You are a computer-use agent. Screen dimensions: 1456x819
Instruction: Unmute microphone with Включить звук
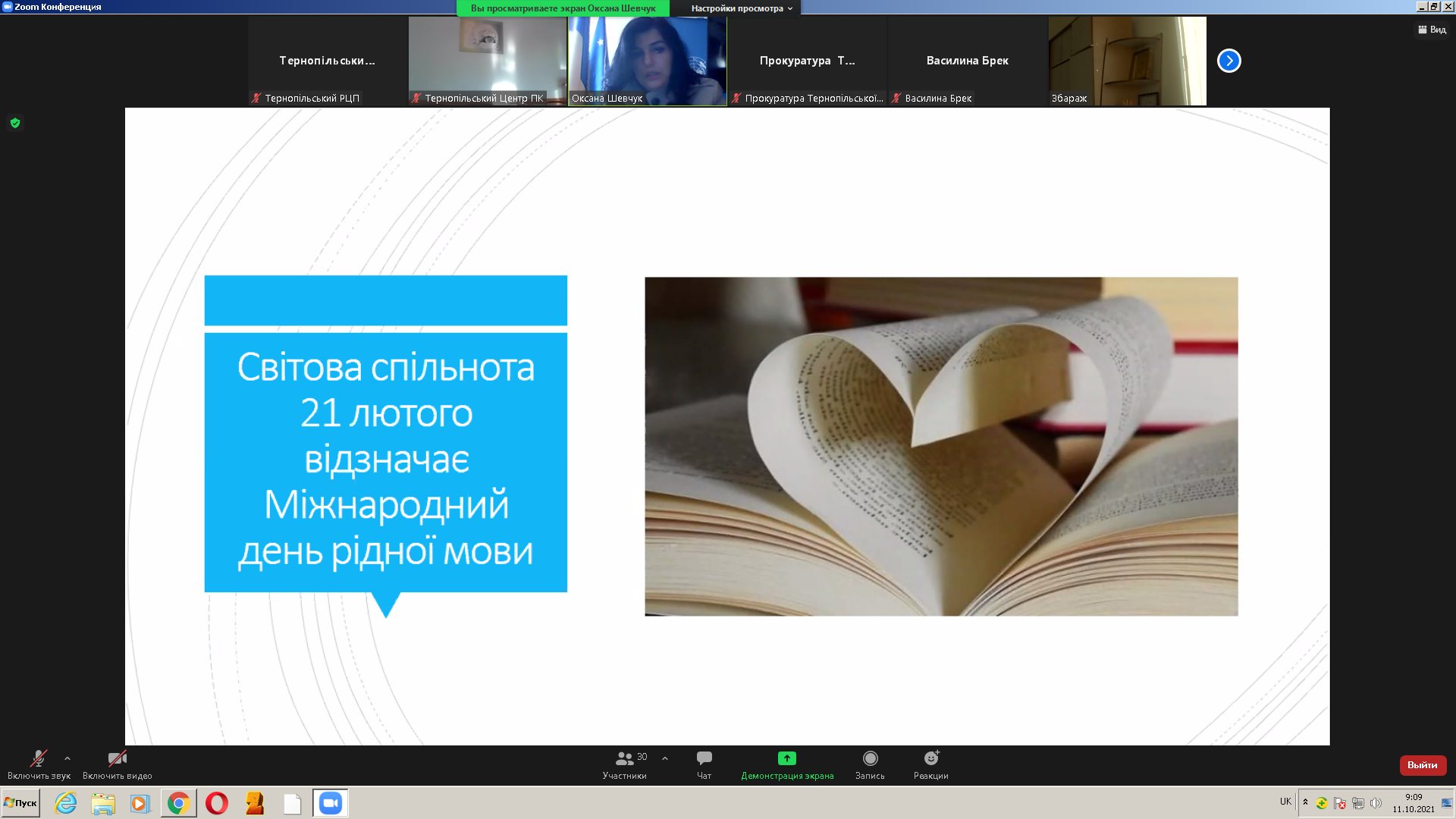(x=39, y=764)
